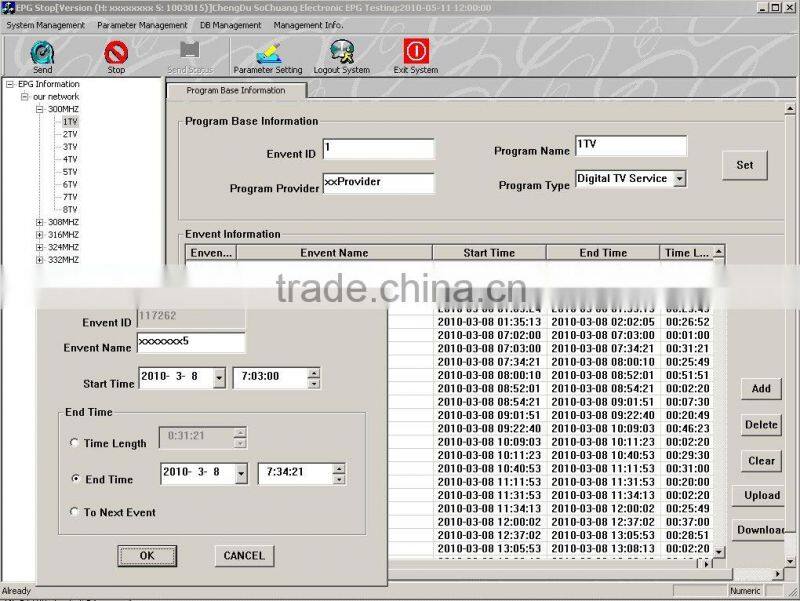This screenshot has width=800, height=601.
Task: Choose the To Next Event option
Action: coord(75,511)
